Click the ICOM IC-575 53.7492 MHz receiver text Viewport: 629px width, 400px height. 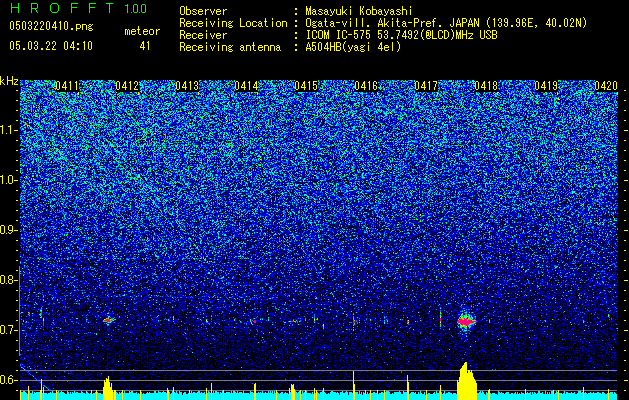point(401,35)
